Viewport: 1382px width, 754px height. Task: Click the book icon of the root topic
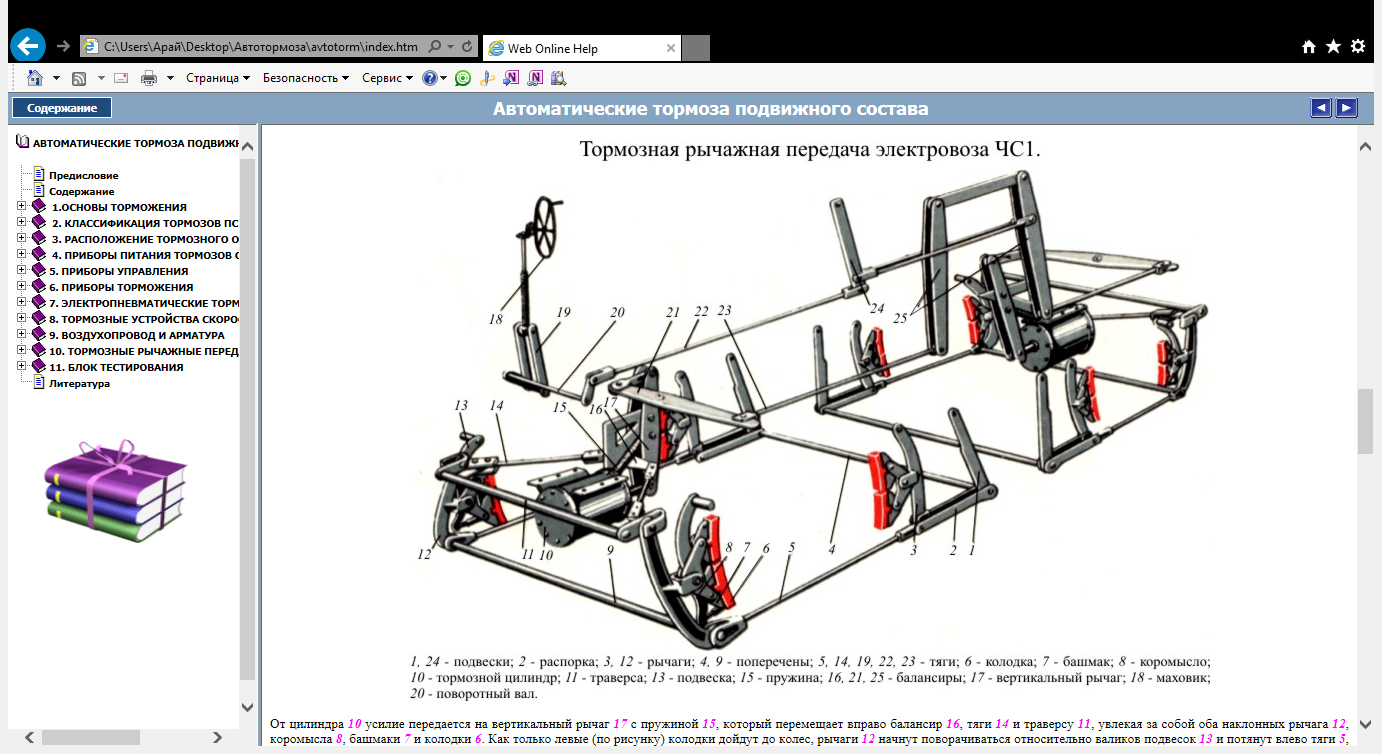click(x=23, y=143)
